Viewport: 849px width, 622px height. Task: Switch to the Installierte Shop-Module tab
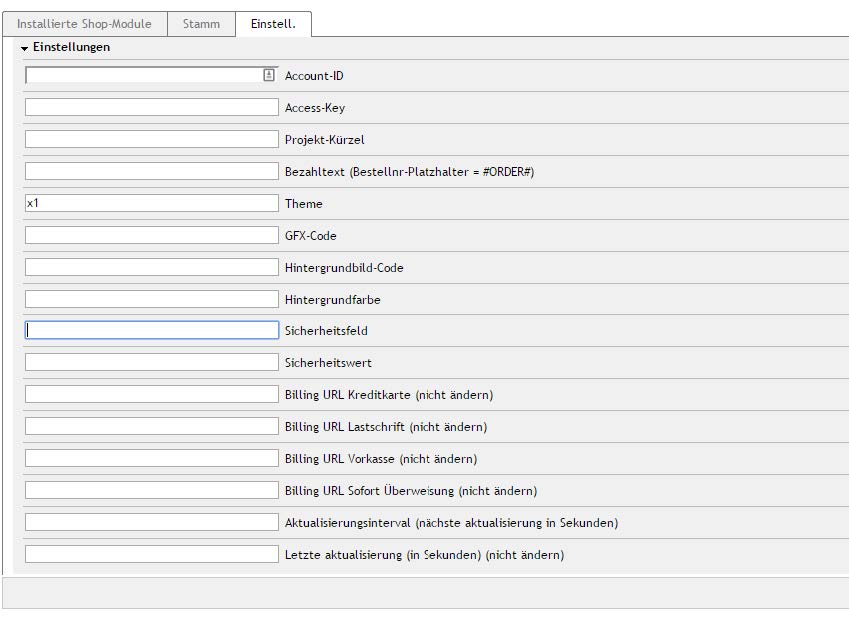tap(84, 23)
